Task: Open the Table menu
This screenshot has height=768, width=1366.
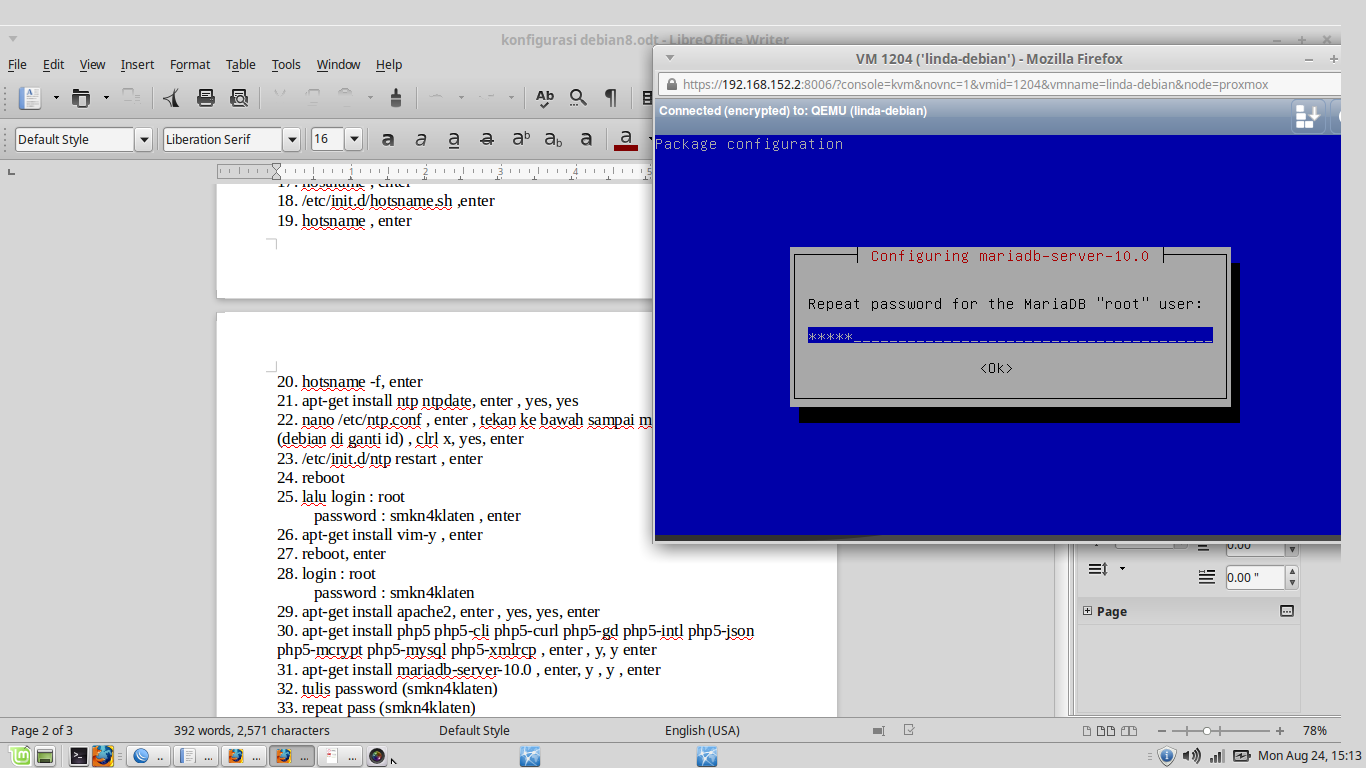Action: pyautogui.click(x=240, y=64)
